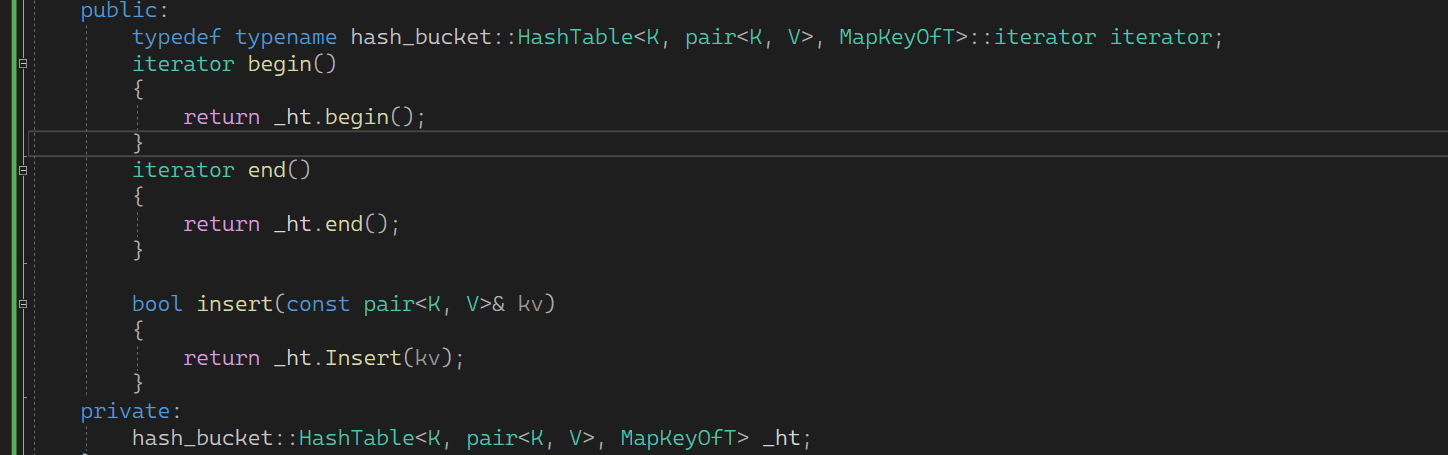Click HashTable in the private member declaration
This screenshot has width=1448, height=455.
pos(356,437)
